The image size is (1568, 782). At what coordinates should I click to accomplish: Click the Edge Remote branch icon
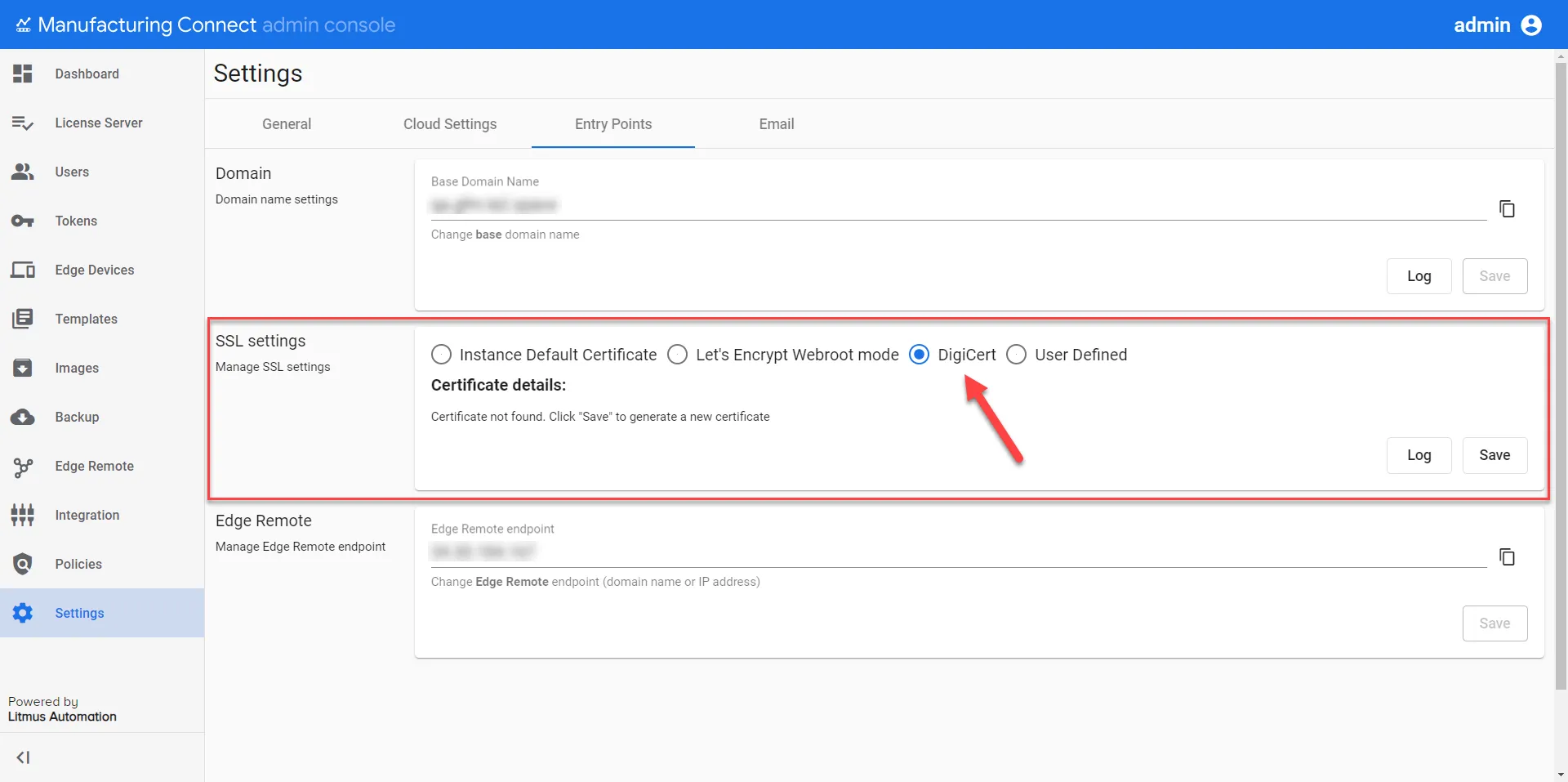[23, 467]
